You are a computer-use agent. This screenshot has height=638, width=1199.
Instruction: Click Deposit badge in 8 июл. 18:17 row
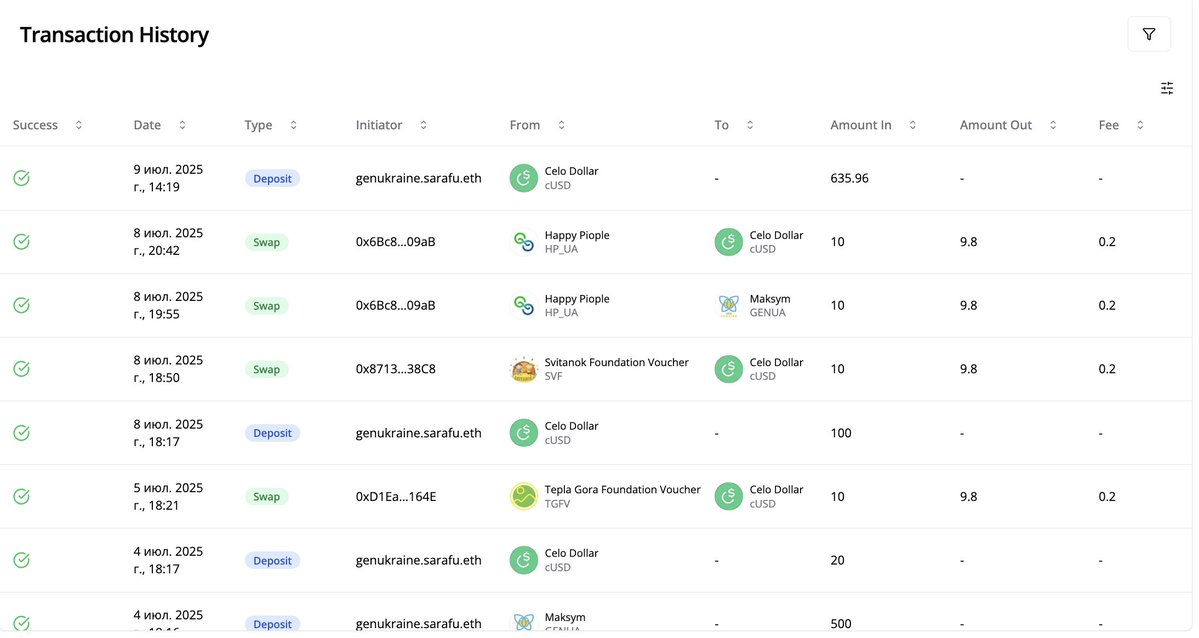[x=272, y=433]
